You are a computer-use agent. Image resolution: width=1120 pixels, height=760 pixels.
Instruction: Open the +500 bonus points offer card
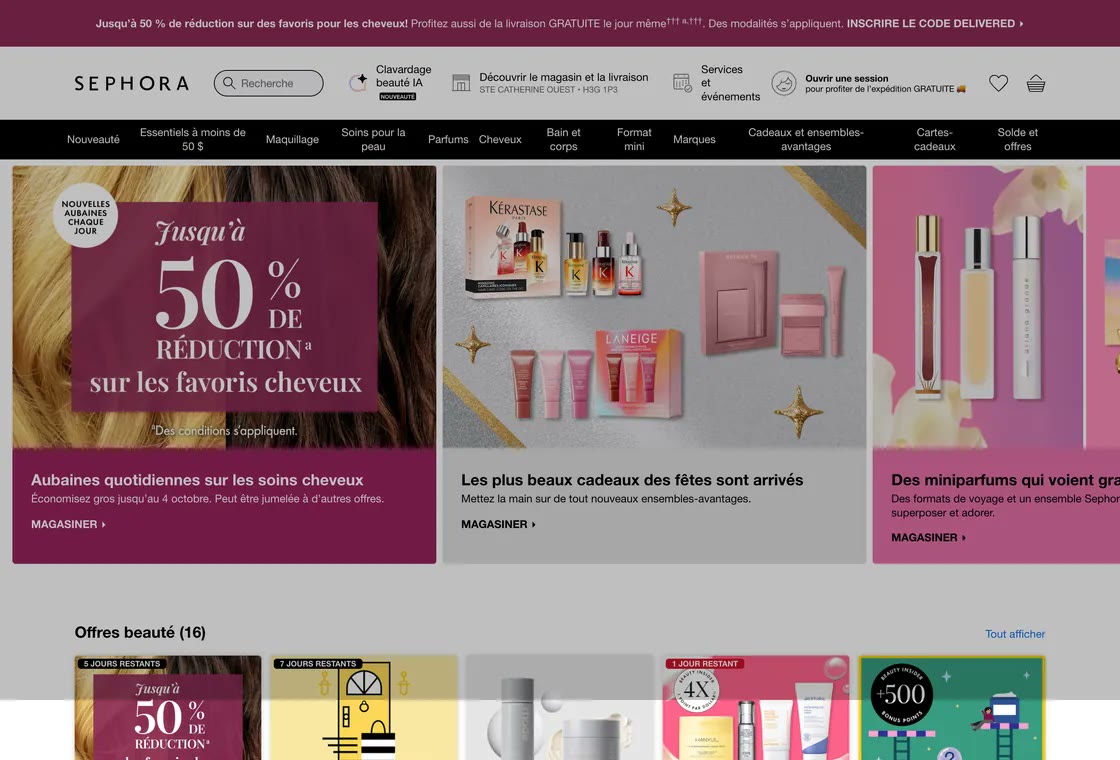pos(951,708)
